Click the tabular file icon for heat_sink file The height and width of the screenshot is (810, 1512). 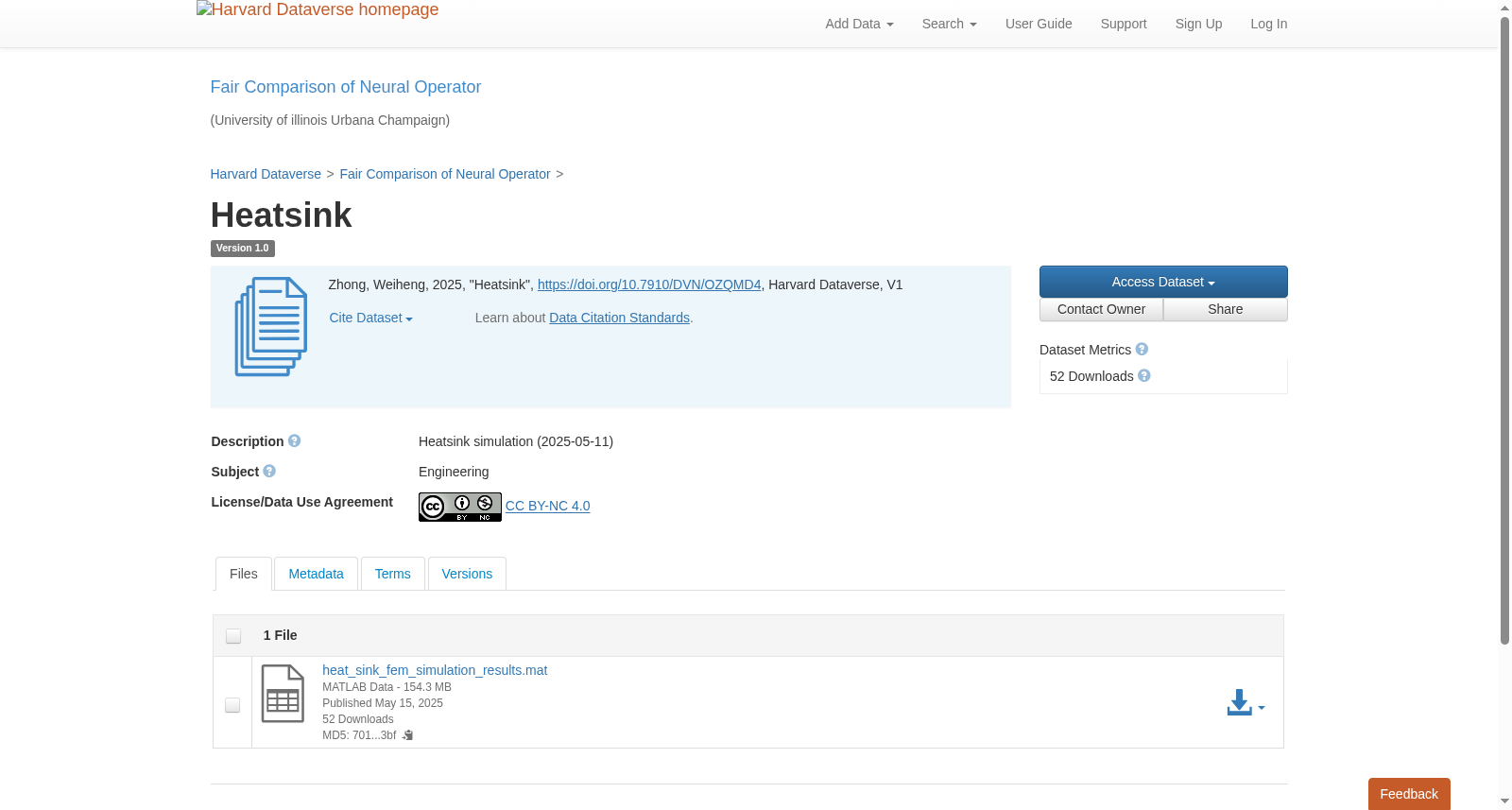tap(283, 694)
